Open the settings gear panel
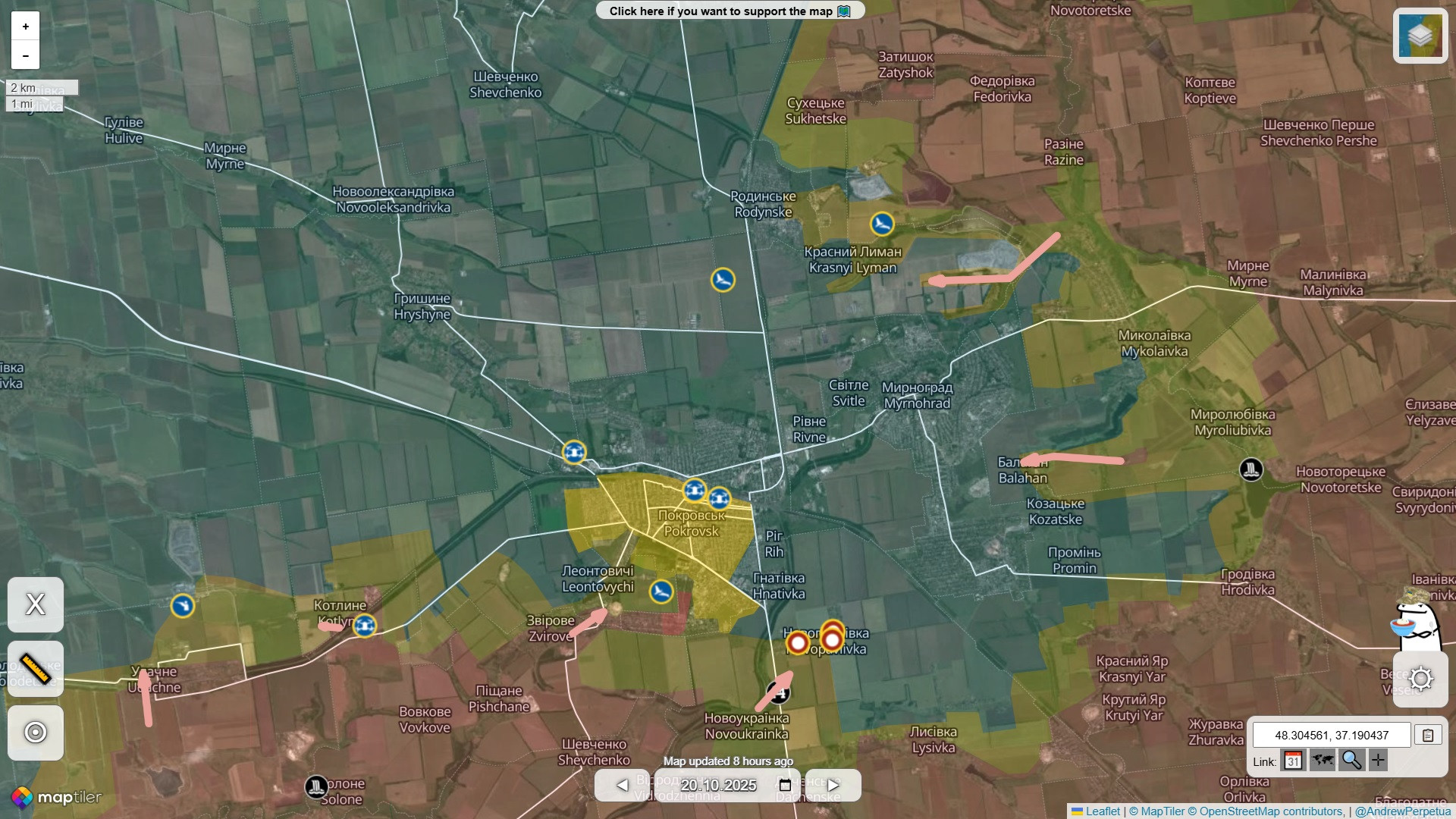 (x=1420, y=679)
